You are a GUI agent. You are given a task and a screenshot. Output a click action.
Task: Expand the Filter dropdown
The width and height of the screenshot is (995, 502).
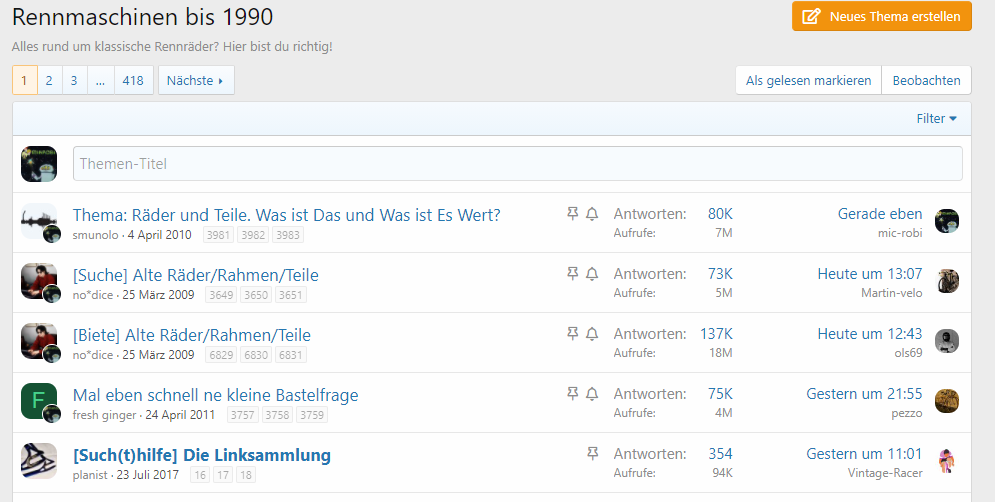pos(936,118)
